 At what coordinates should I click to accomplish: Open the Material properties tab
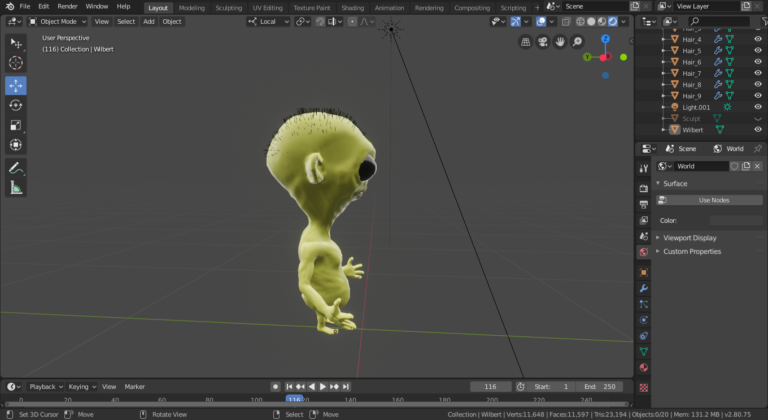click(643, 367)
